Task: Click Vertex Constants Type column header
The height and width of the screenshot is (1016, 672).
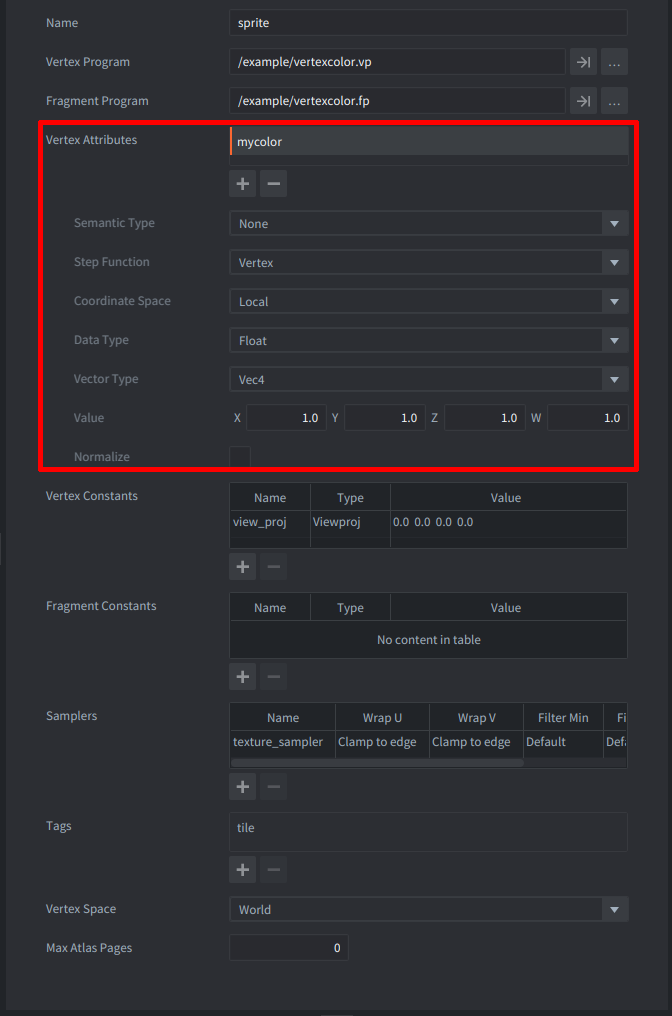Action: click(x=350, y=498)
